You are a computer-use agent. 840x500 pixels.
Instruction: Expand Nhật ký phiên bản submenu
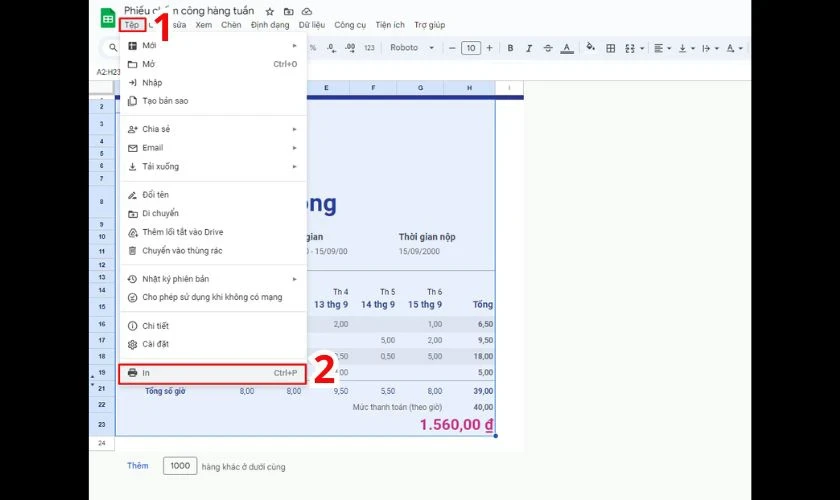pos(213,279)
